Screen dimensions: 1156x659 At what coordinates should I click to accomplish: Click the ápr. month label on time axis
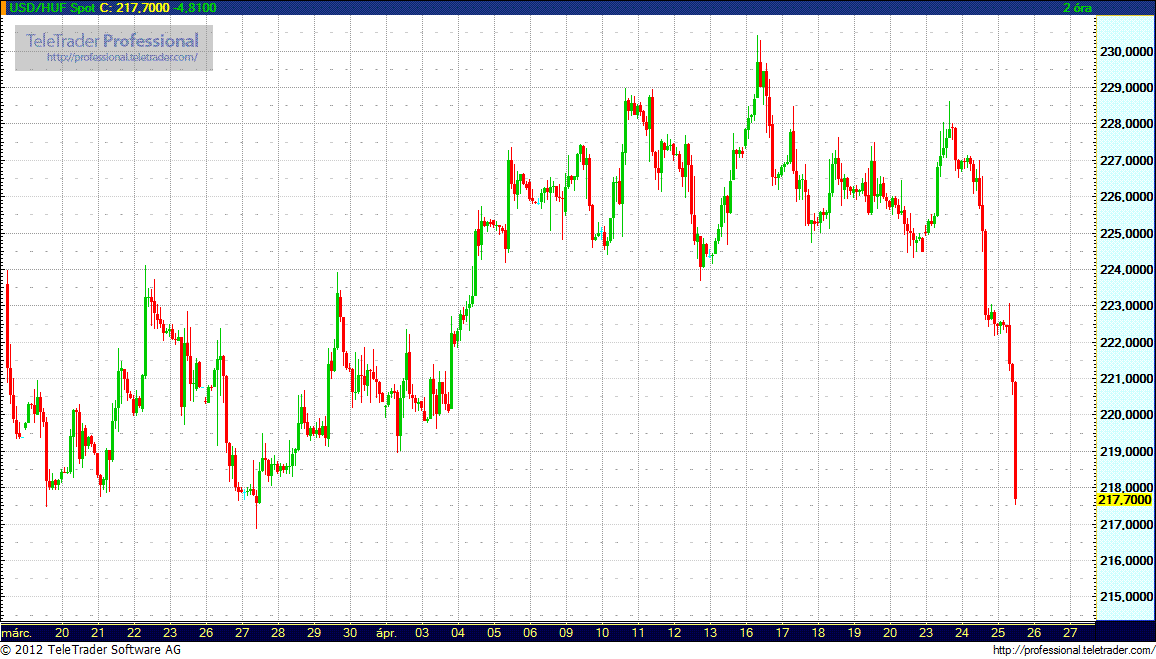click(x=387, y=632)
